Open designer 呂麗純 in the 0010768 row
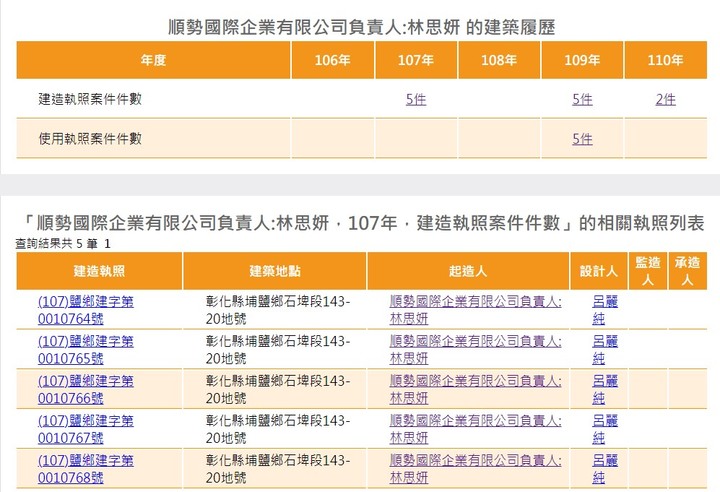This screenshot has height=492, width=720. click(x=605, y=469)
